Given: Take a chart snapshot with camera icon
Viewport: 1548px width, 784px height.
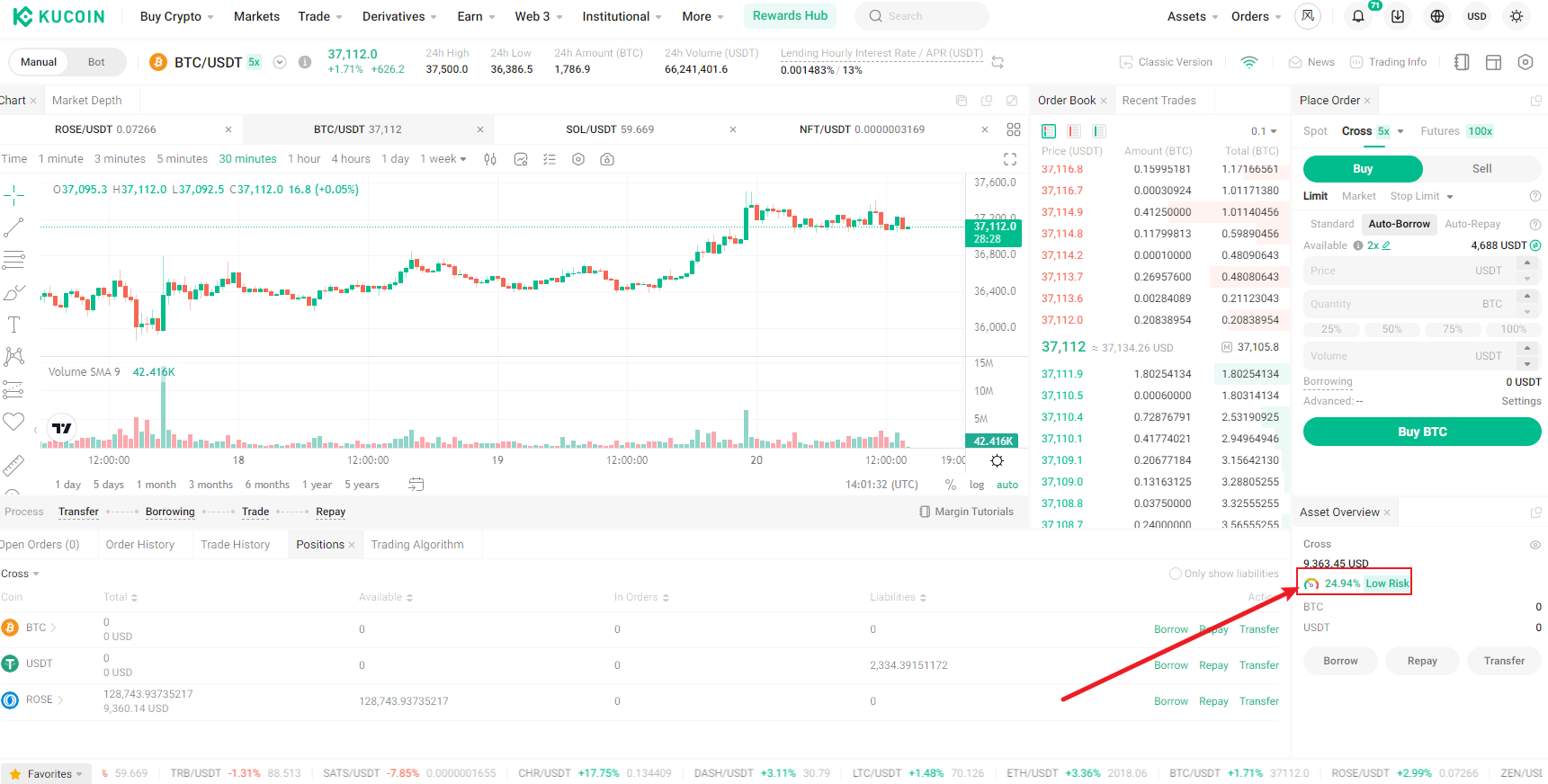Looking at the screenshot, I should pyautogui.click(x=607, y=159).
